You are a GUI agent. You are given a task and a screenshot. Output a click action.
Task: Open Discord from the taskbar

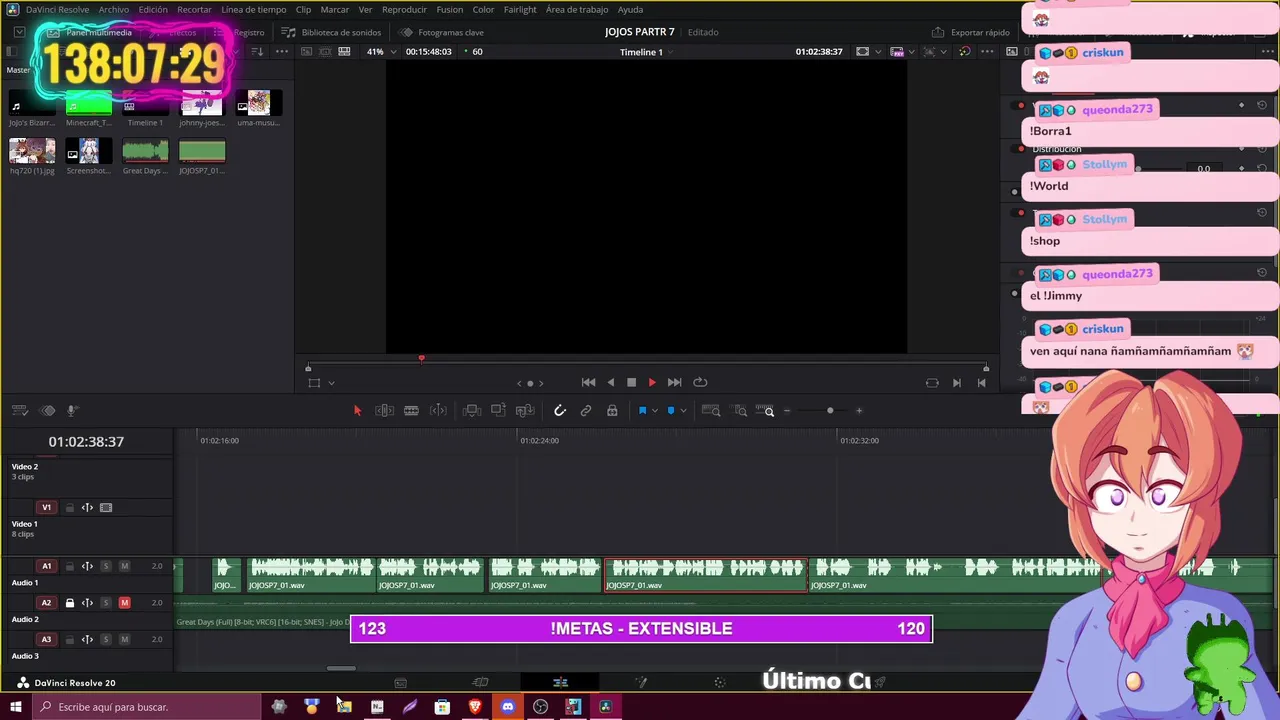click(x=507, y=707)
